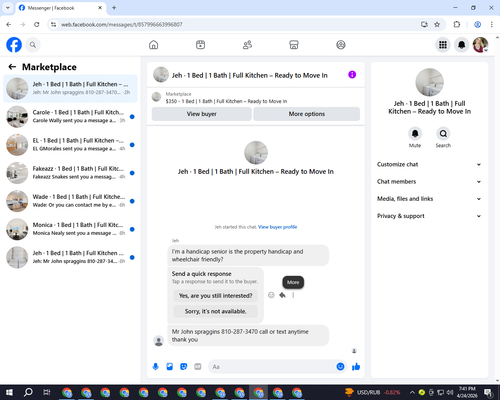Open the Reels video icon

200,45
